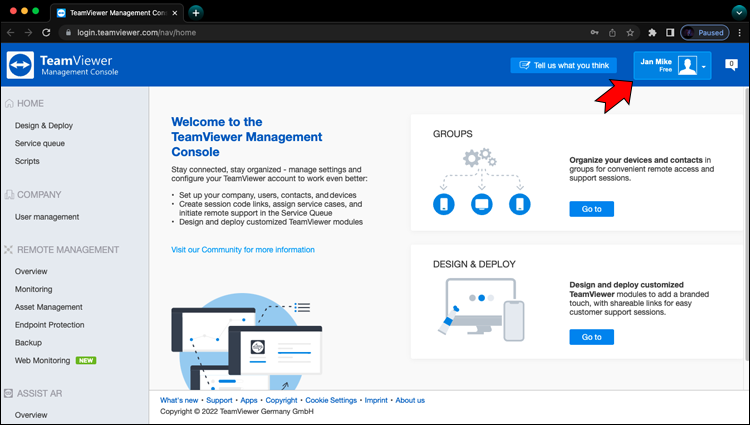Click the Welcome illustration of dashboards
750x425 pixels.
point(247,341)
